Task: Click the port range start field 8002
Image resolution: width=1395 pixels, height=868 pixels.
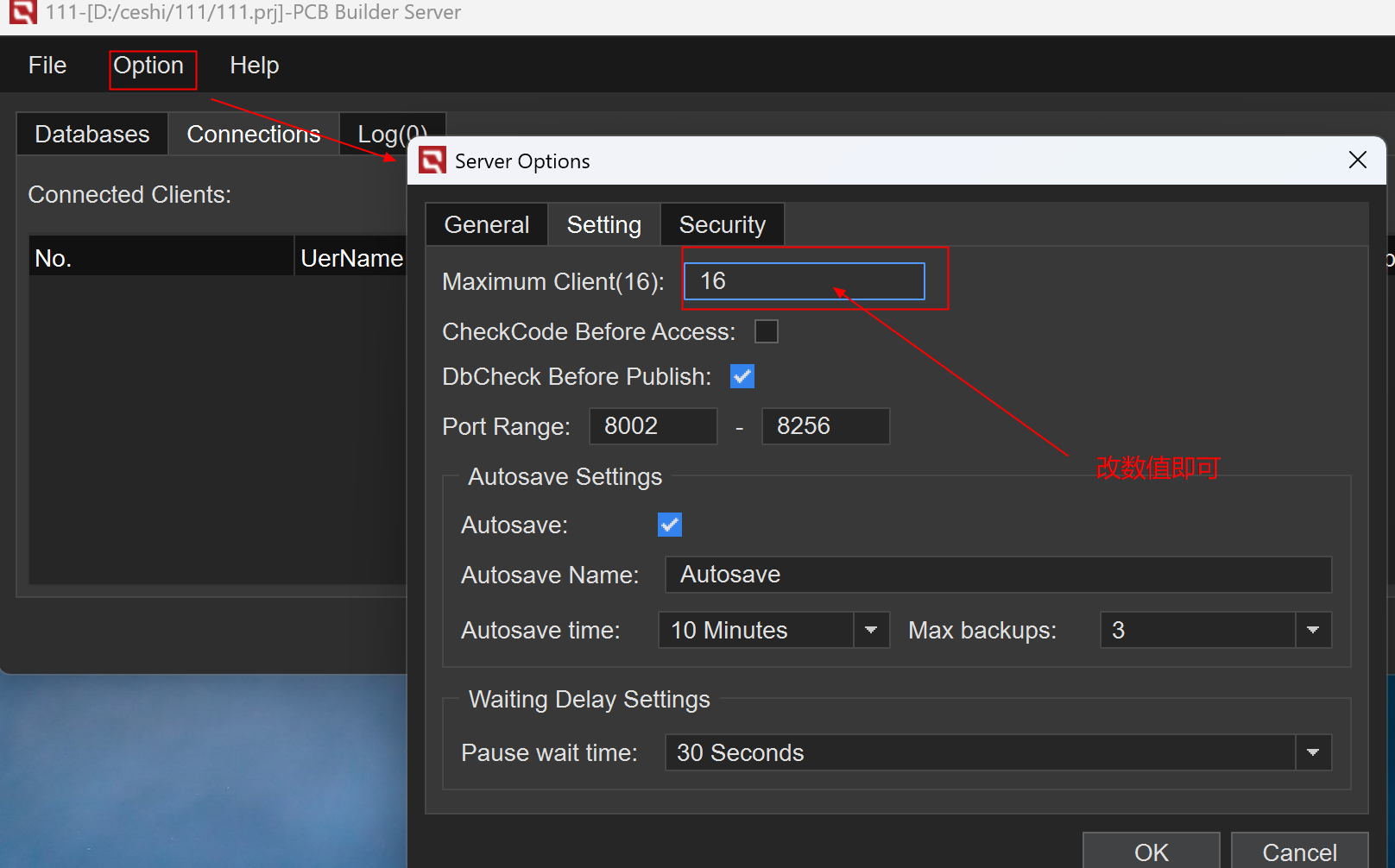Action: [x=653, y=426]
